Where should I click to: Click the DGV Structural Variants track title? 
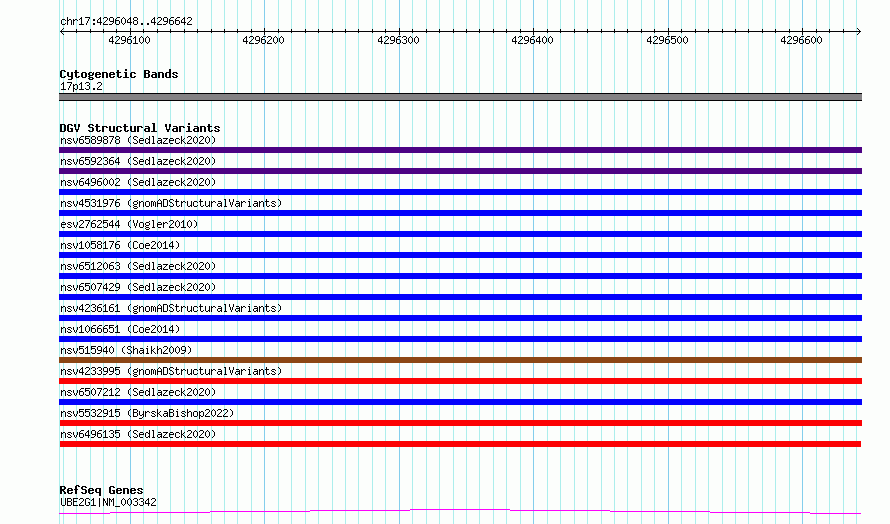pos(140,128)
